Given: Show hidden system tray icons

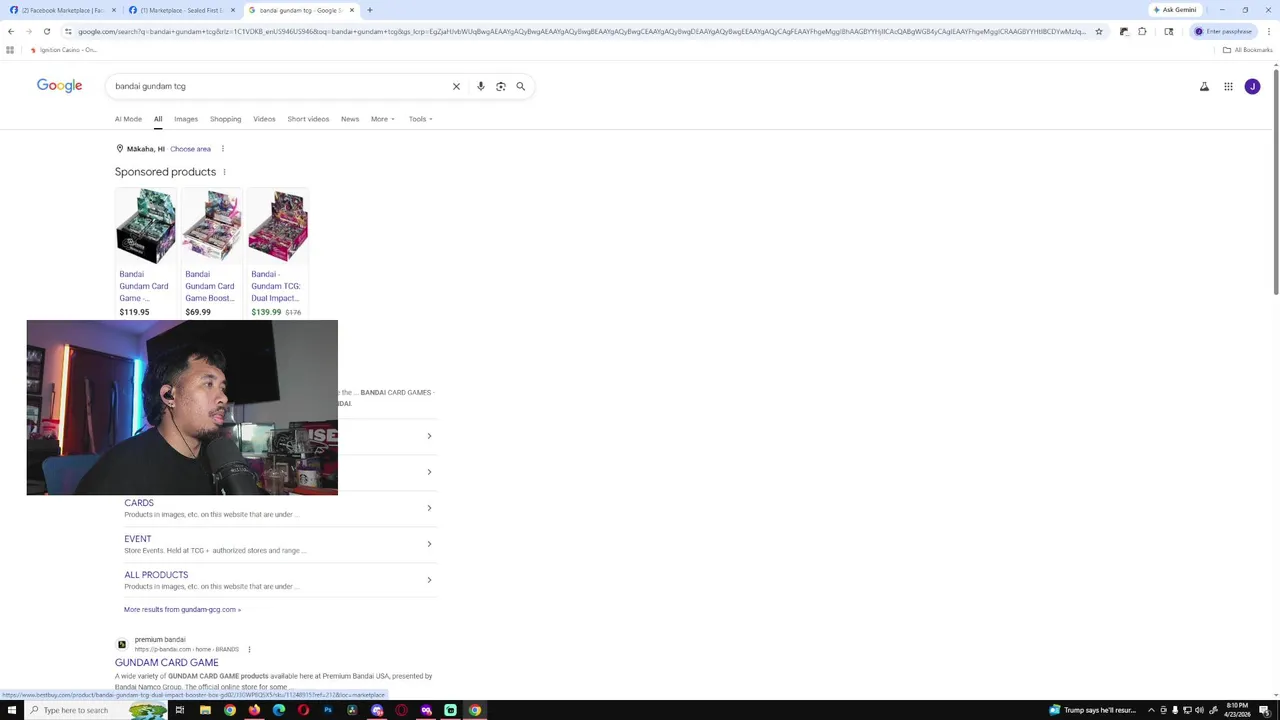Looking at the screenshot, I should pyautogui.click(x=1151, y=710).
